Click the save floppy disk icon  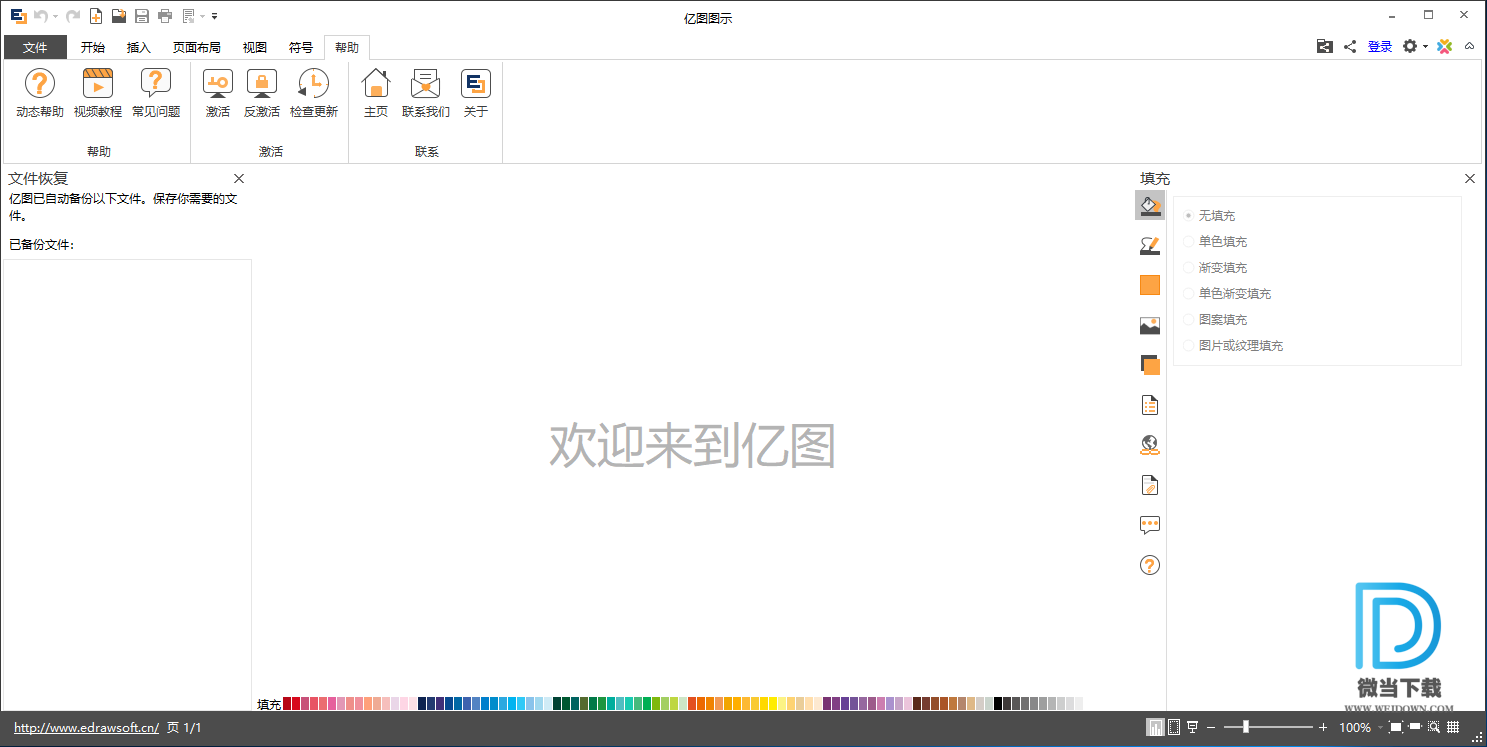point(142,16)
